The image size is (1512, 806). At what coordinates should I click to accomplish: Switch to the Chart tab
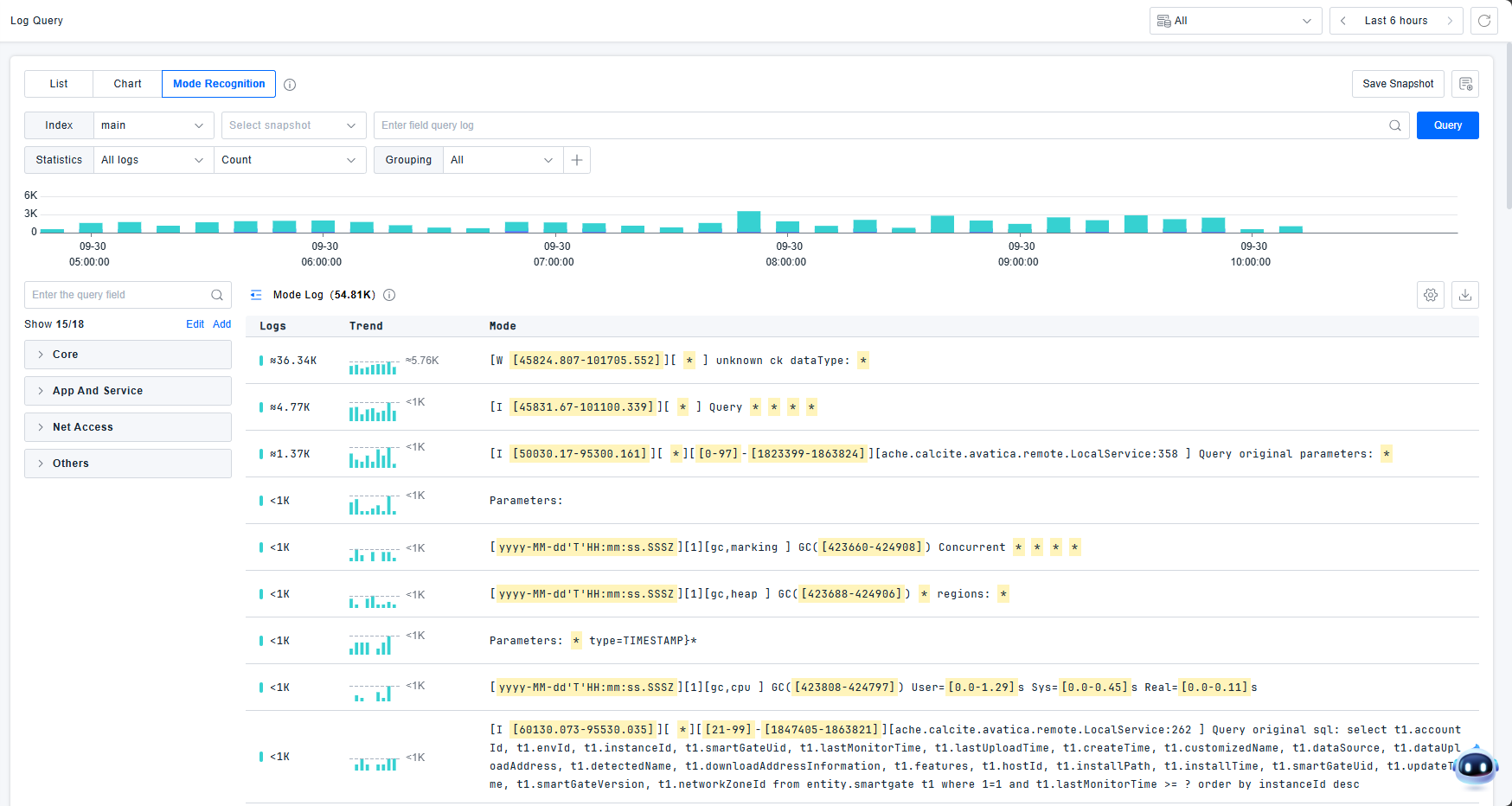127,84
